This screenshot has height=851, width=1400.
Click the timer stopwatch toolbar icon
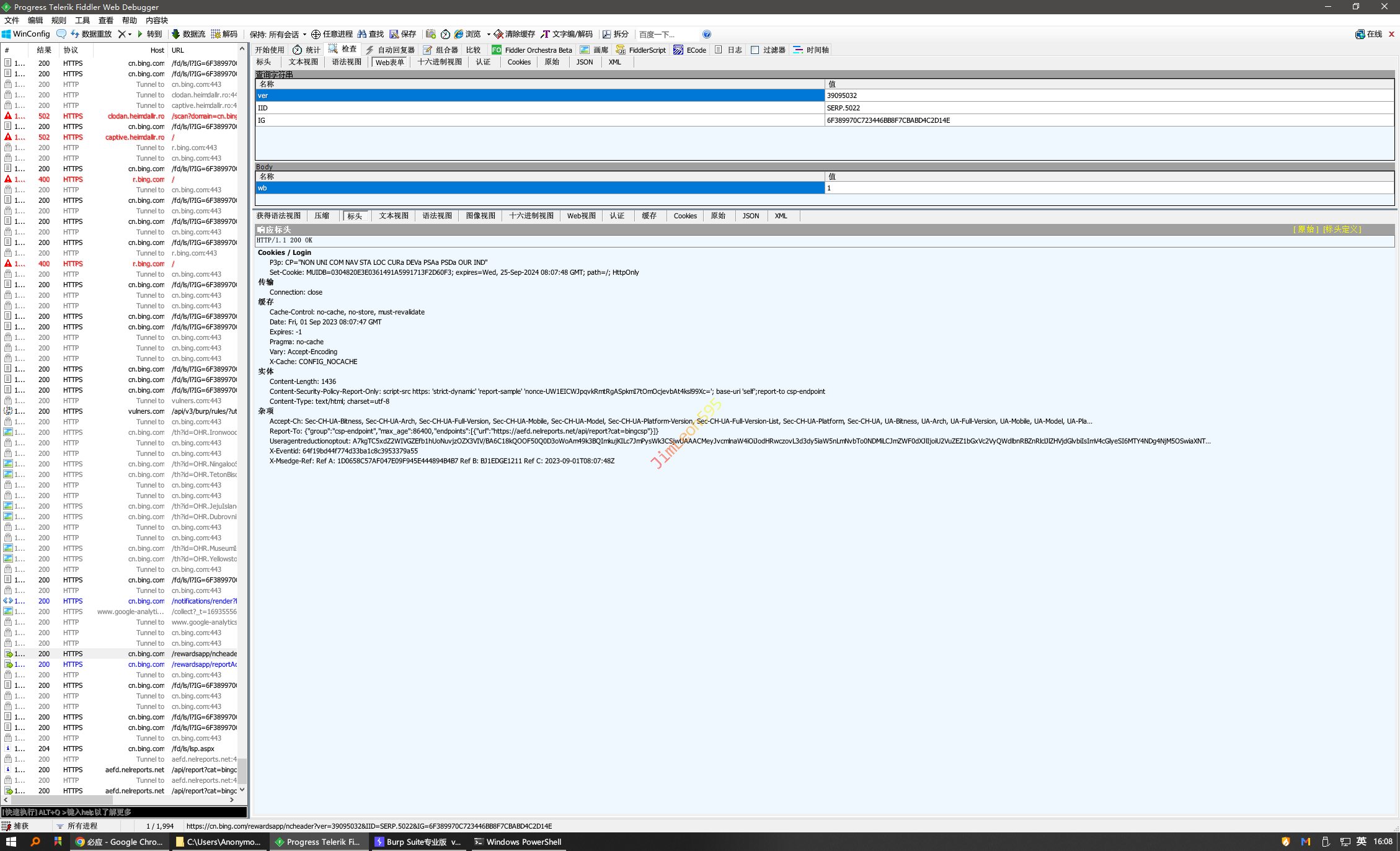pyautogui.click(x=445, y=34)
